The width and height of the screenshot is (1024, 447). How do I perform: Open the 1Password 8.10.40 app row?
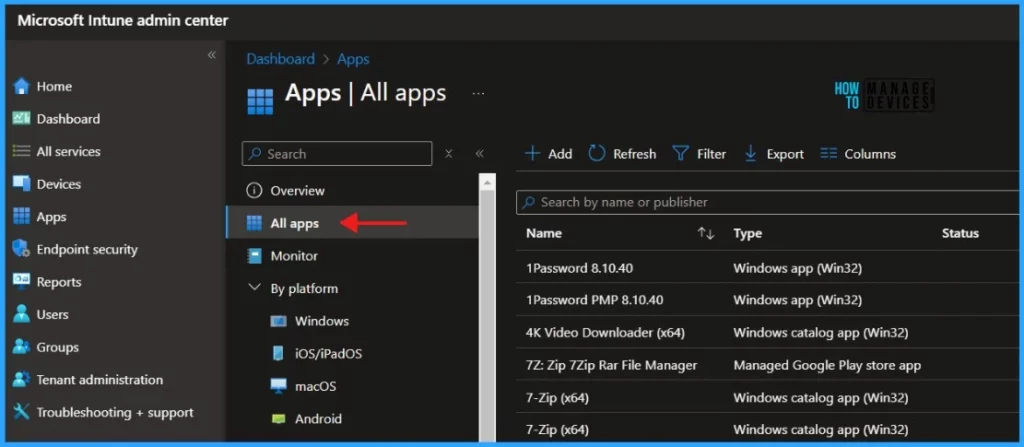coord(767,268)
